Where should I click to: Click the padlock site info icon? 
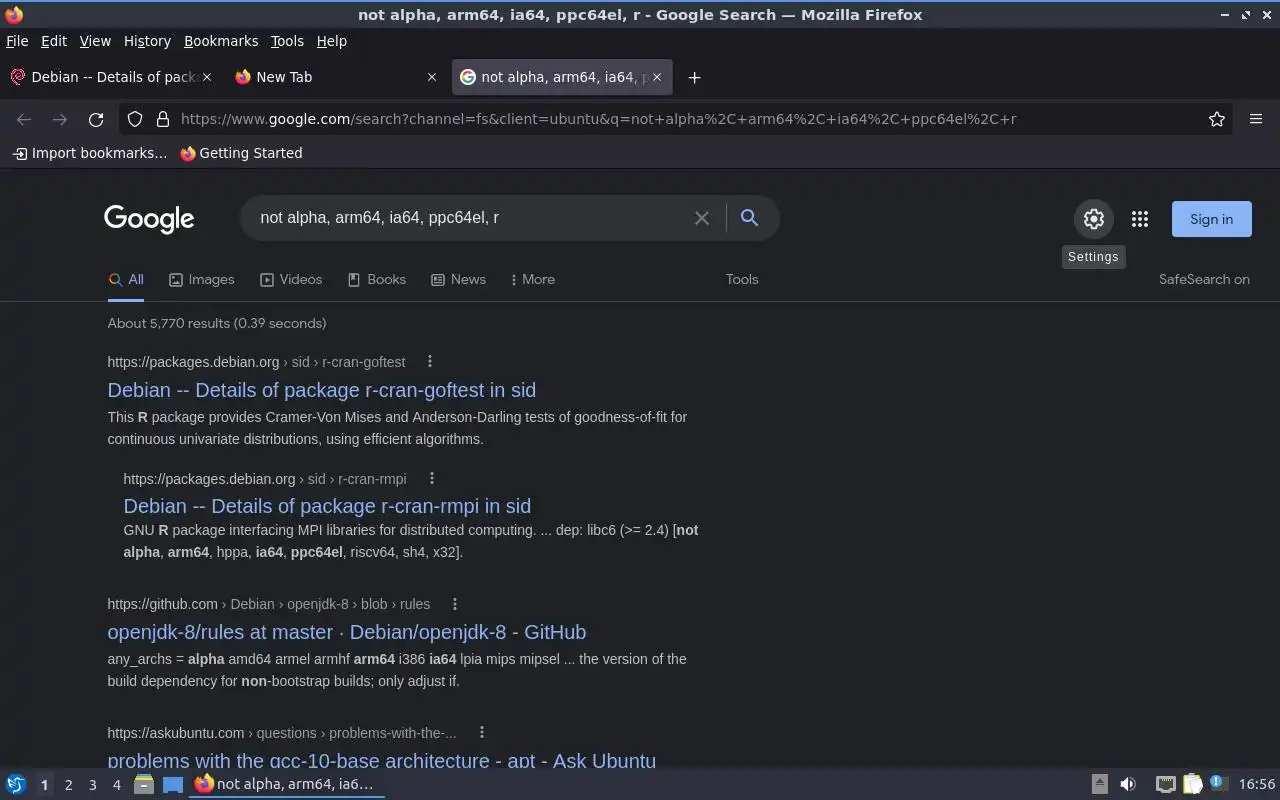[163, 119]
